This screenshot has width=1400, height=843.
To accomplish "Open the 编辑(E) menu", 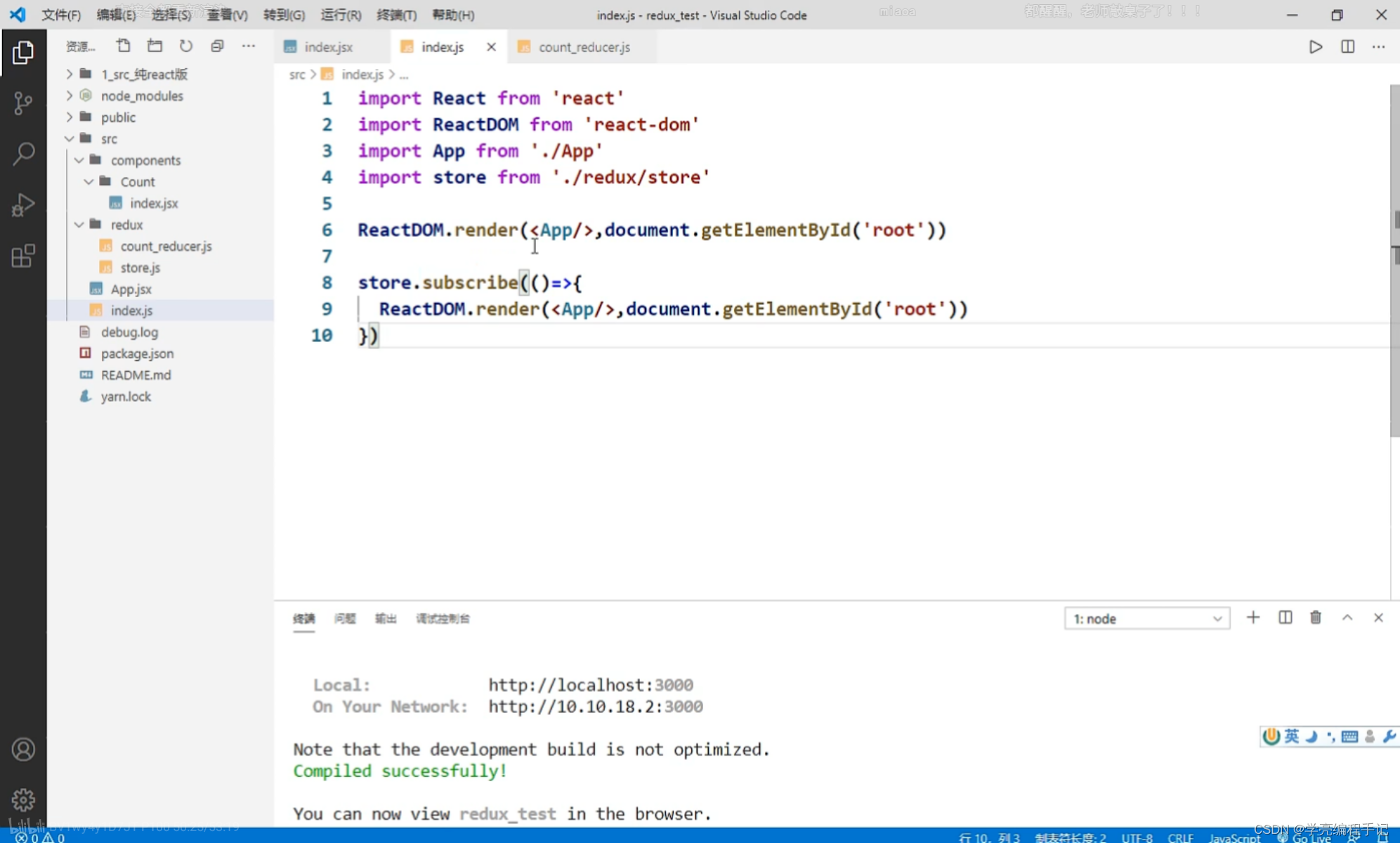I will (x=116, y=15).
